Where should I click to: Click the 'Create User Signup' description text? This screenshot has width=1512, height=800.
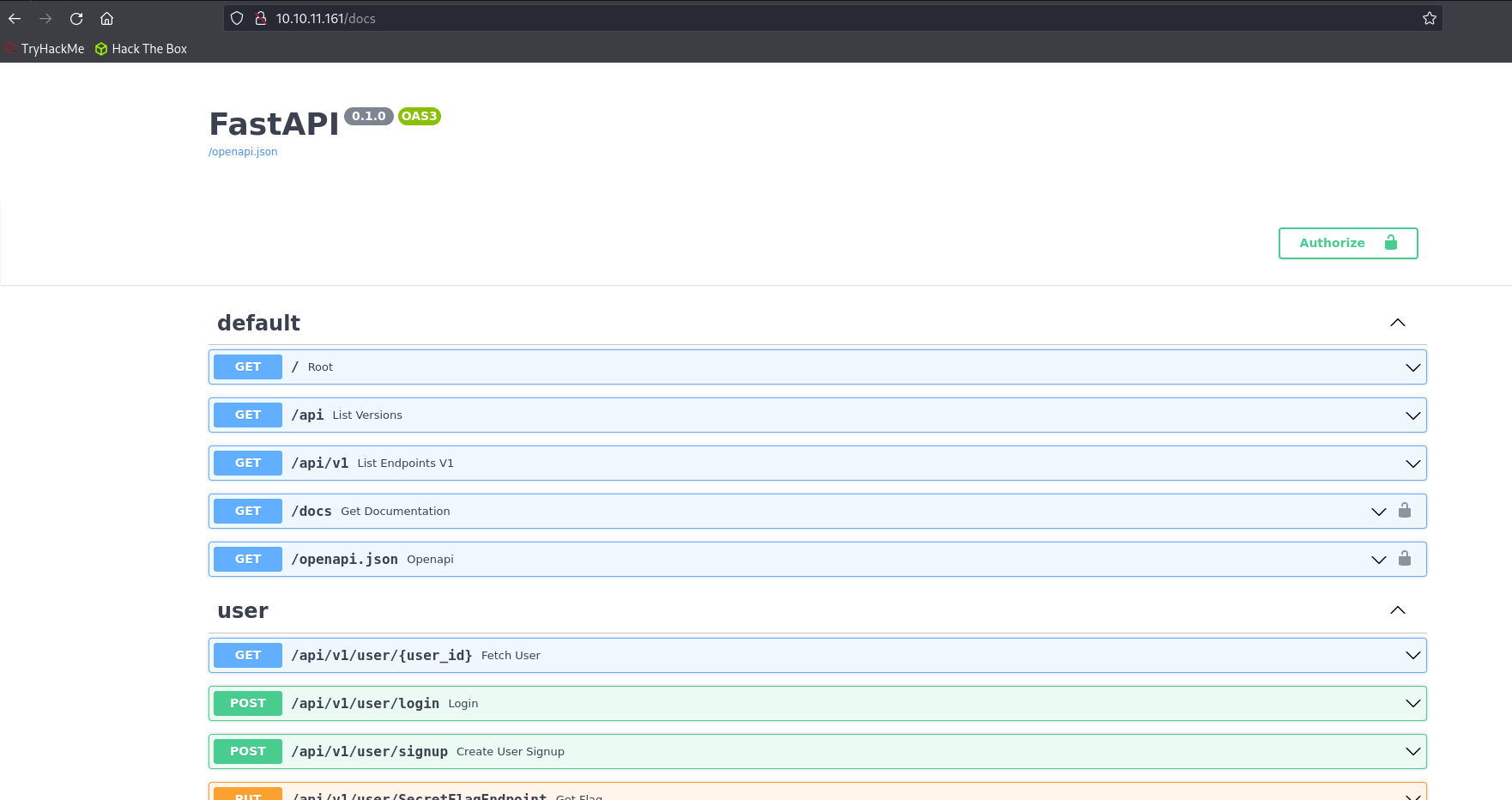(x=511, y=751)
